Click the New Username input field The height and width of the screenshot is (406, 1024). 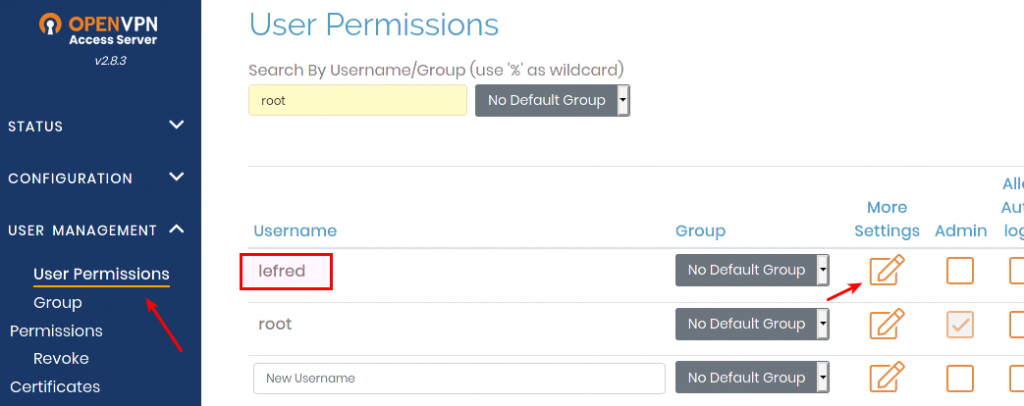point(459,379)
